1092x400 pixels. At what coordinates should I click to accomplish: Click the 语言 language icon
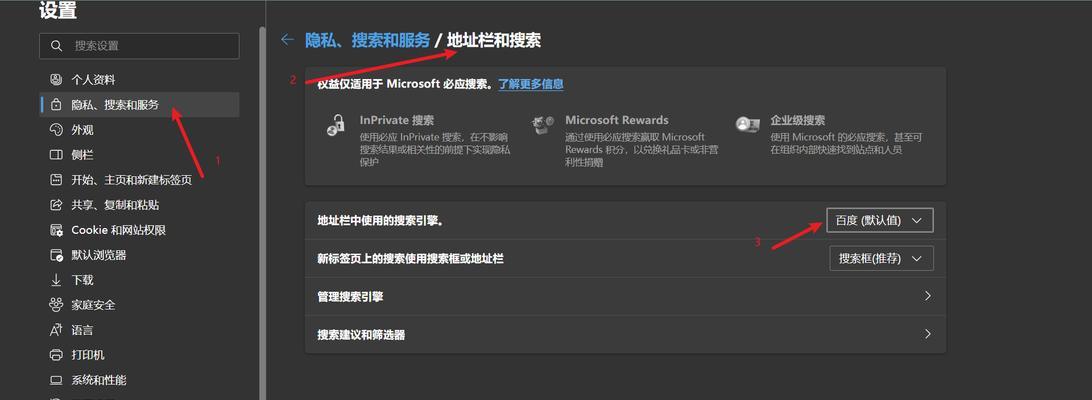coord(56,330)
